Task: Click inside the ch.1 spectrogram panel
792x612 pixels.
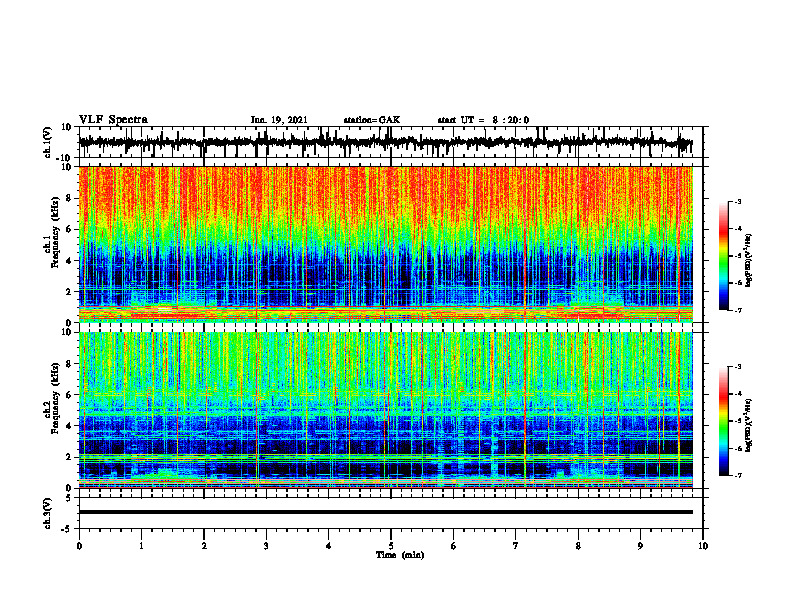Action: pos(385,244)
